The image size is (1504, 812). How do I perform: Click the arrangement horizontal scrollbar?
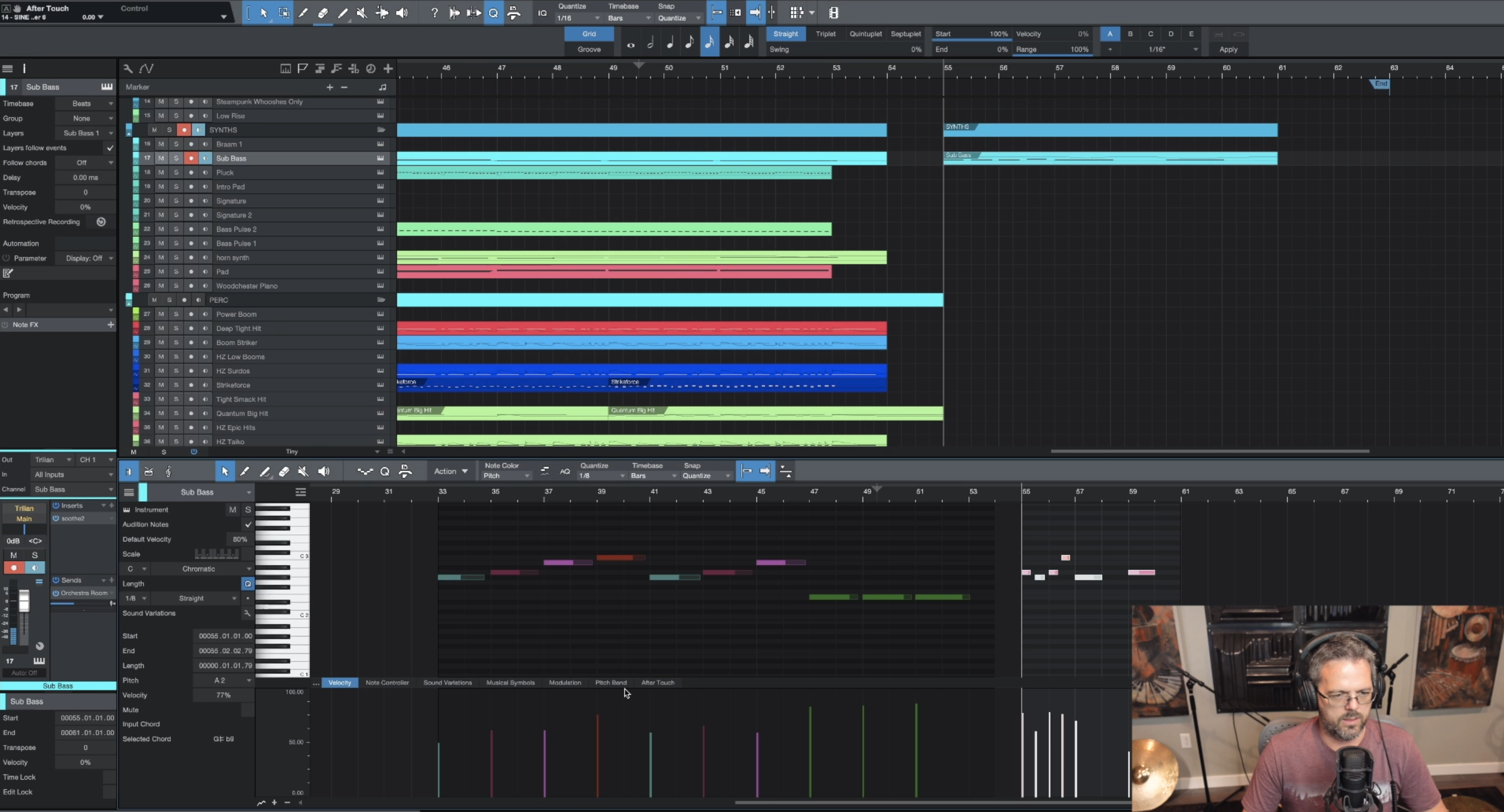pos(1209,451)
